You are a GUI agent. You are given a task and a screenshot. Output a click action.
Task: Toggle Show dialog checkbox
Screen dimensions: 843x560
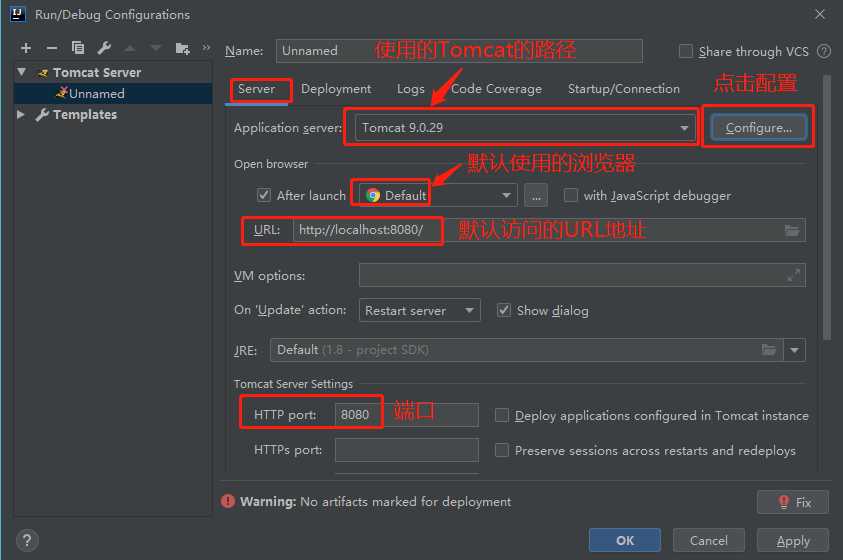coord(503,311)
